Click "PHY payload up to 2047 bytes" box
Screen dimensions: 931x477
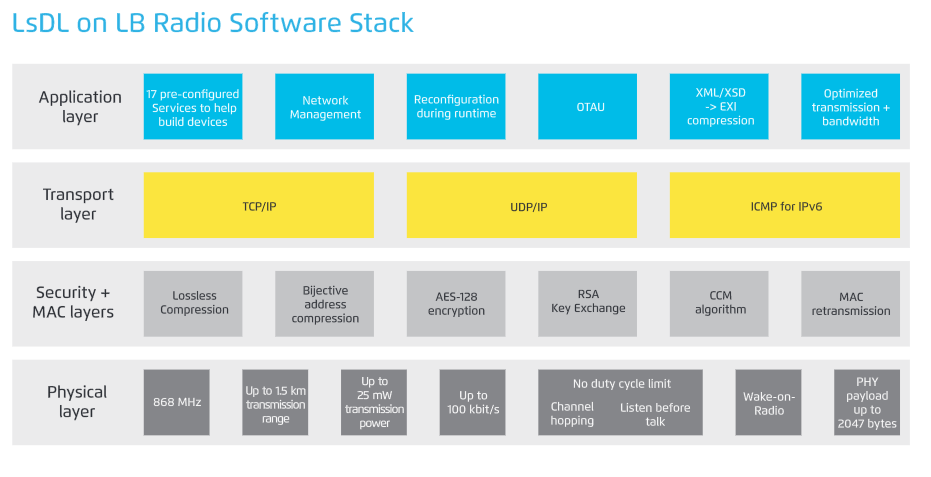[867, 402]
